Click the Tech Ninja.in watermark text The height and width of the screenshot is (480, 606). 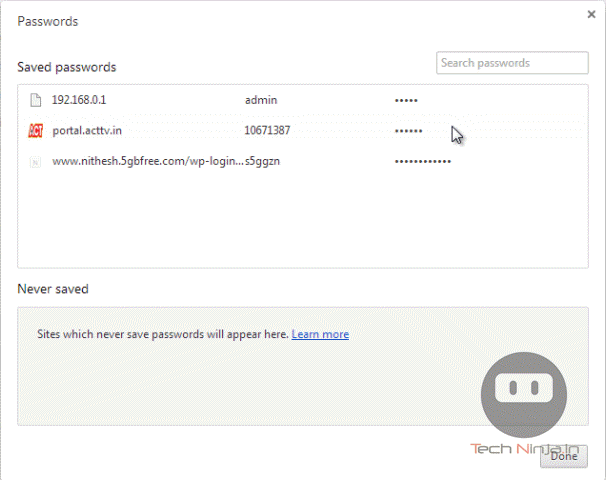(x=524, y=449)
